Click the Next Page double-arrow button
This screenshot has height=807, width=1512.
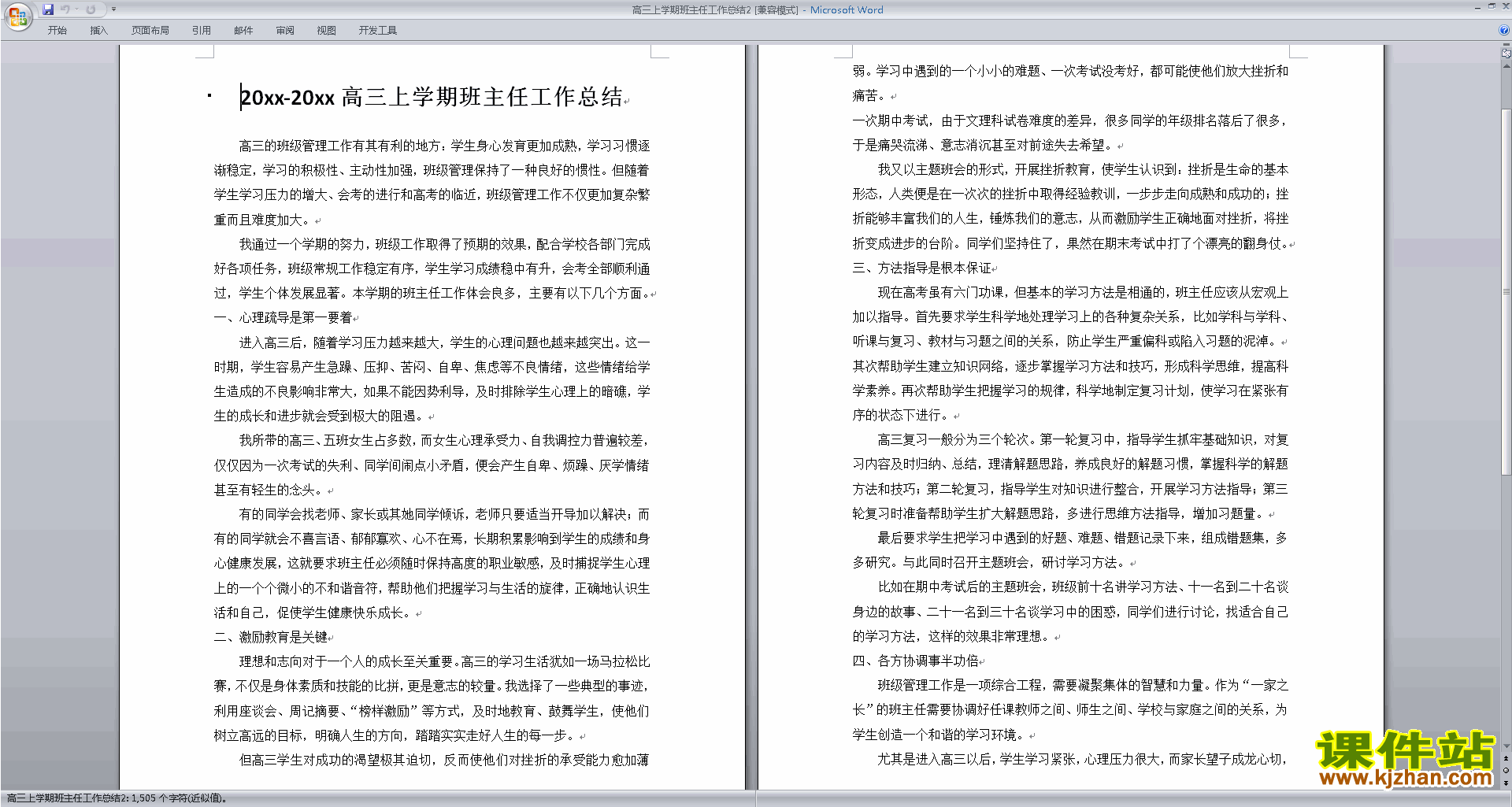[1506, 783]
